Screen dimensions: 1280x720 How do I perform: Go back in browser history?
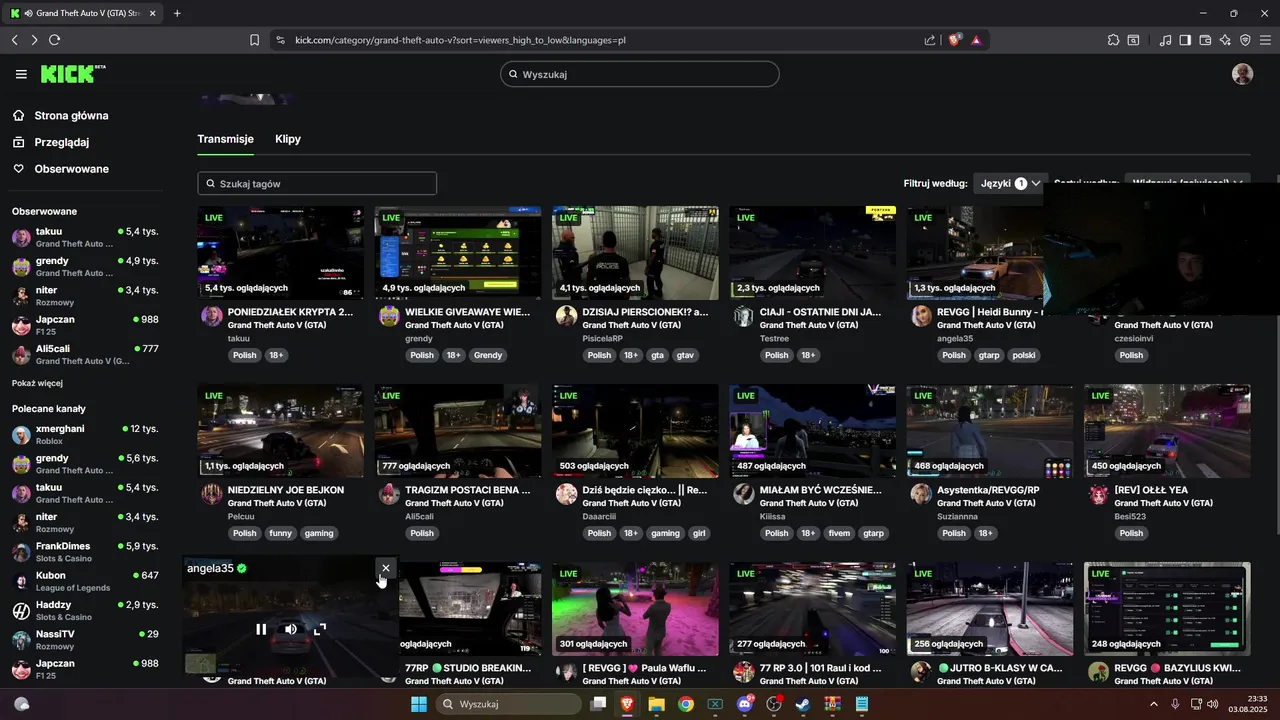(14, 40)
